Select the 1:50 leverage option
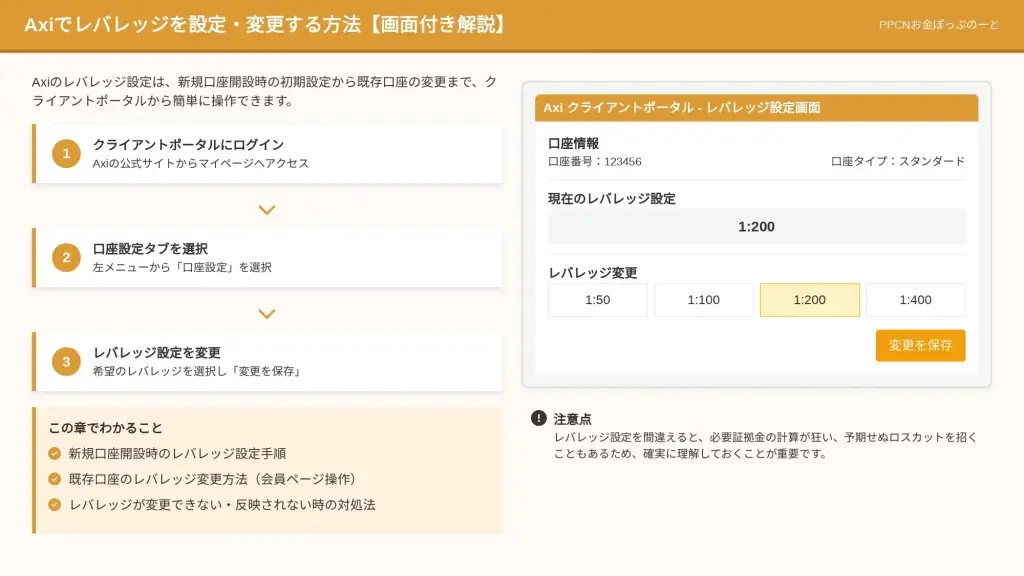The height and width of the screenshot is (576, 1024). coord(597,300)
